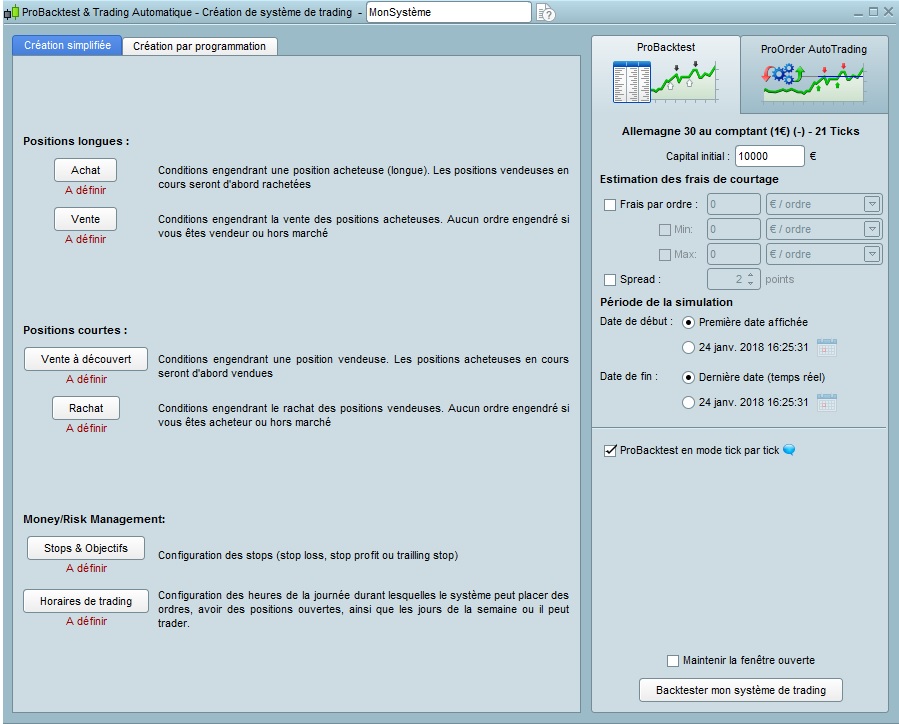
Task: Click the Max fee value field
Action: 734,254
